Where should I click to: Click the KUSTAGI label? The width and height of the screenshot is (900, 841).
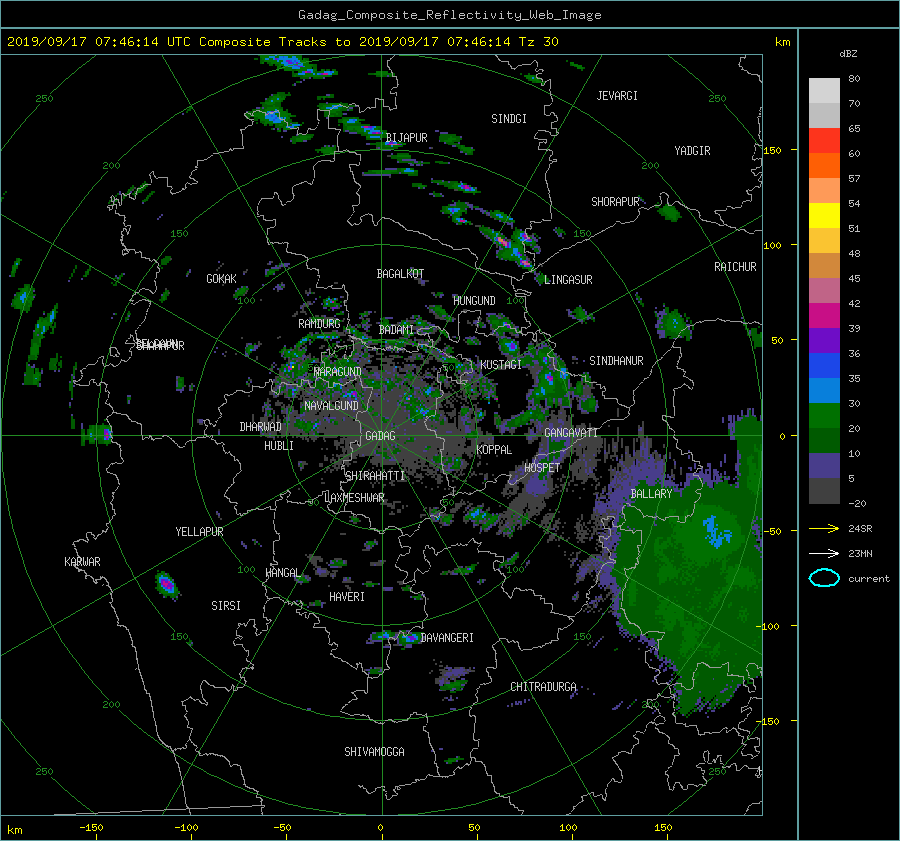point(501,365)
